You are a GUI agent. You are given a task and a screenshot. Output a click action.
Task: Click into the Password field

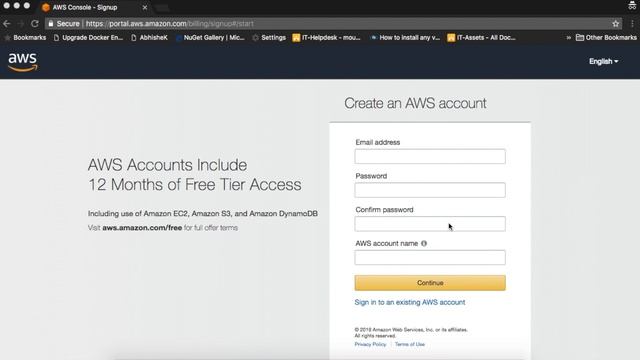point(430,190)
